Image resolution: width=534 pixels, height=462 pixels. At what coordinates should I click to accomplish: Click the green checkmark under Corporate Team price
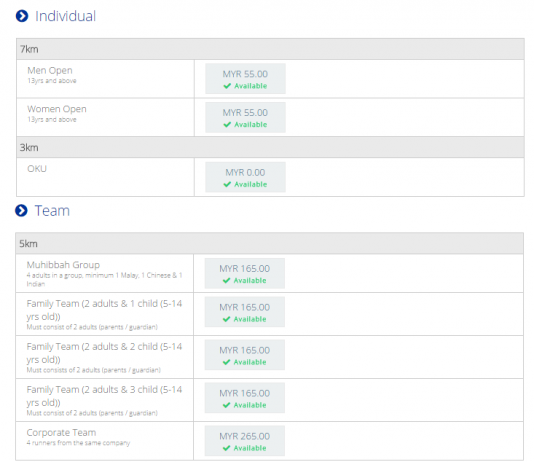tap(226, 448)
